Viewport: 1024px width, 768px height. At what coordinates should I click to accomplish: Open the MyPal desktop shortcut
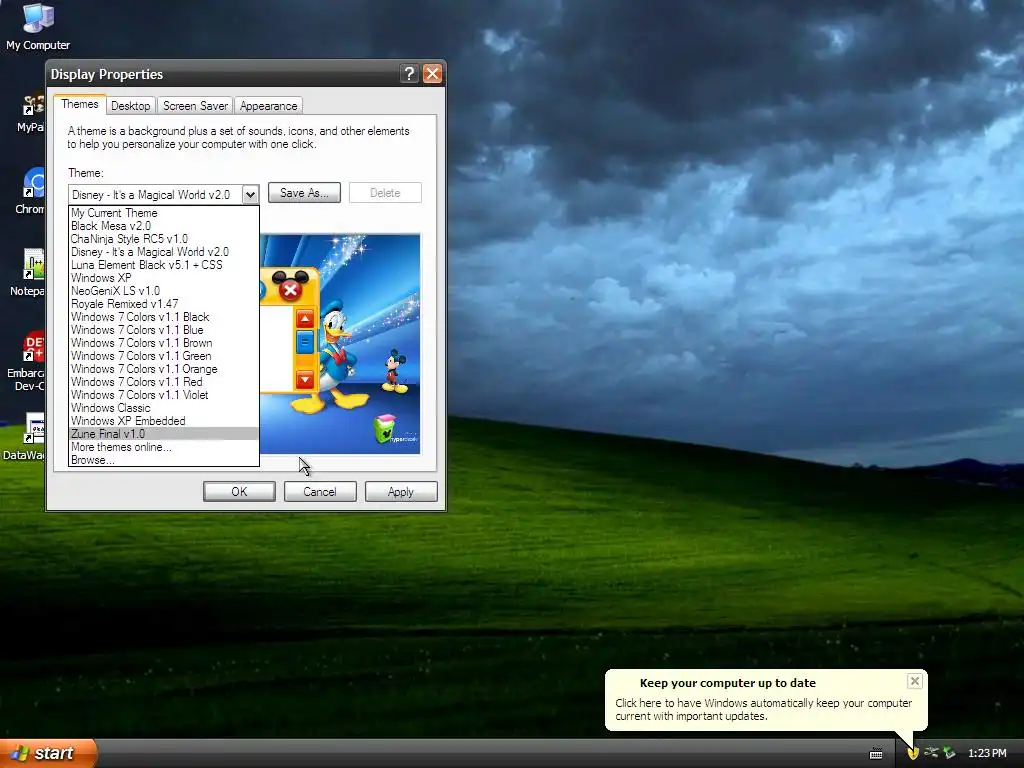pyautogui.click(x=31, y=113)
